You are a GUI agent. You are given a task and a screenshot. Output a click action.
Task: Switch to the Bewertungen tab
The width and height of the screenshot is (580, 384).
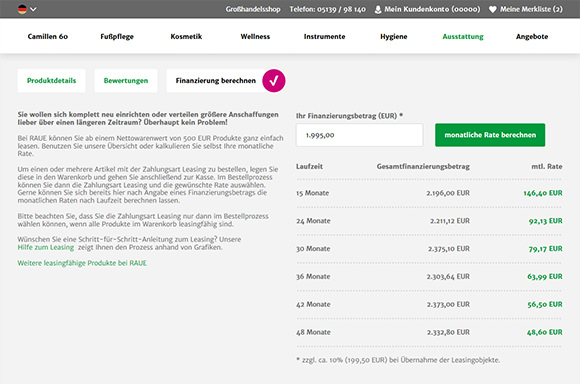point(126,81)
